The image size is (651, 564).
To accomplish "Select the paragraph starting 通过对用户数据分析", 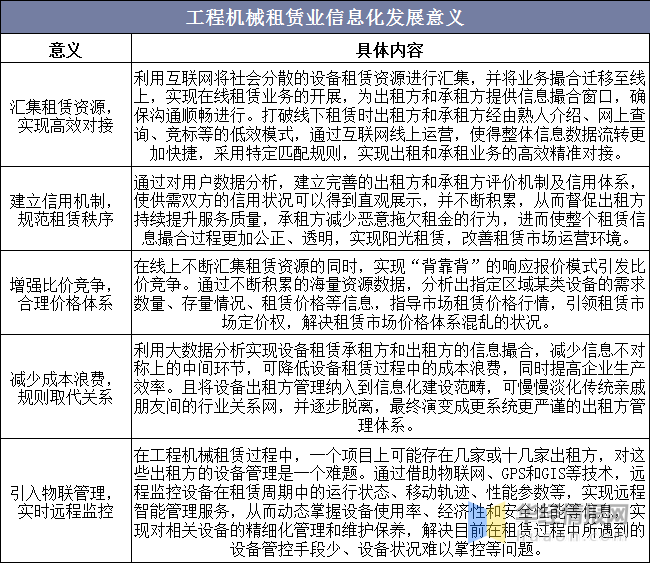I will click(390, 210).
